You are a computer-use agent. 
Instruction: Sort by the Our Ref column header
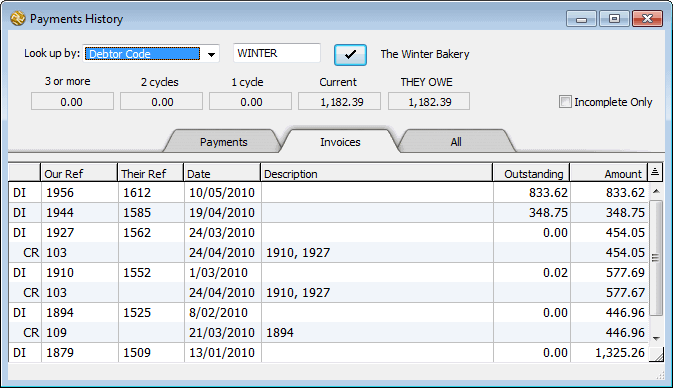(x=79, y=173)
